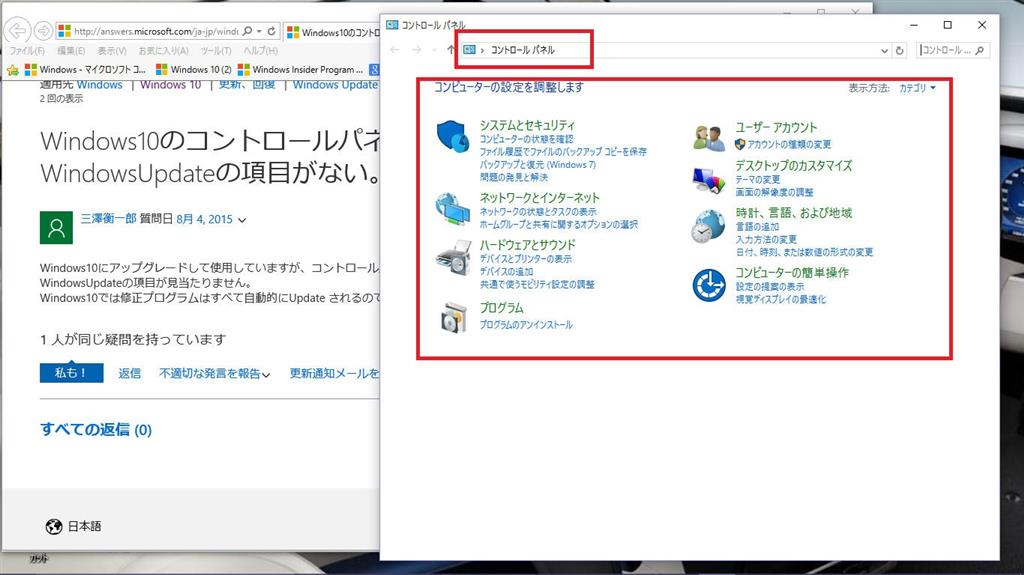Viewport: 1024px width, 575px height.
Task: Open ネットワークの状態とタスクの表示 link
Action: tap(537, 212)
